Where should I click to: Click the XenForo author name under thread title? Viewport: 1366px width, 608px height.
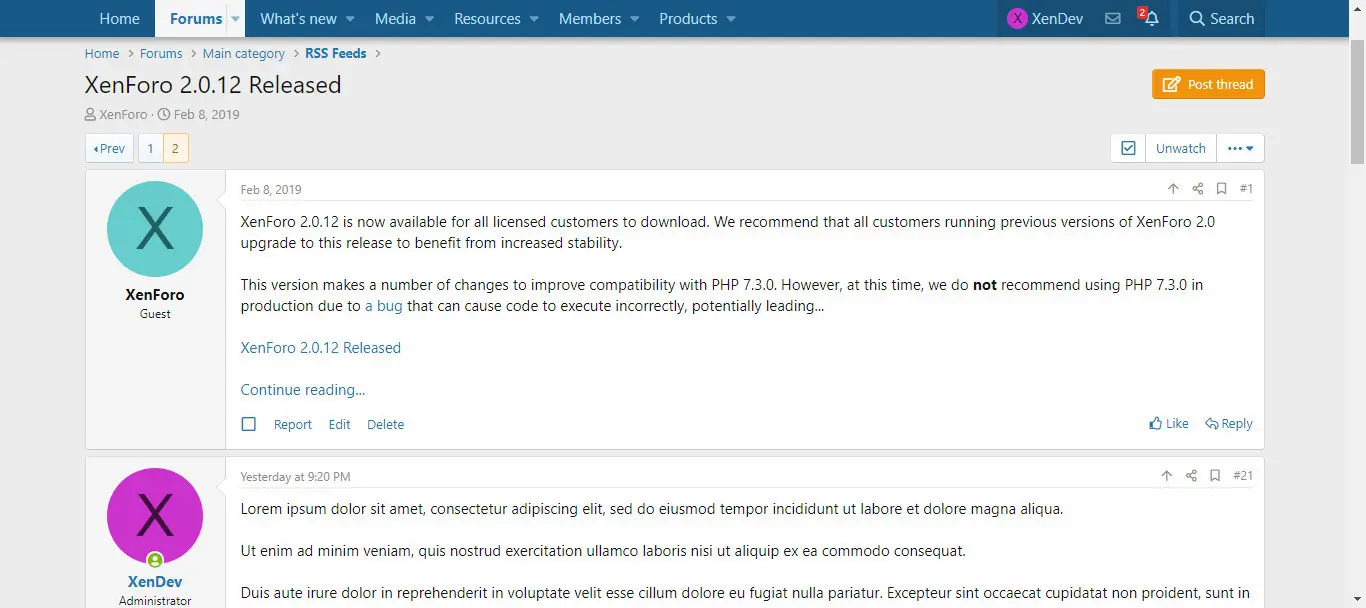click(123, 114)
